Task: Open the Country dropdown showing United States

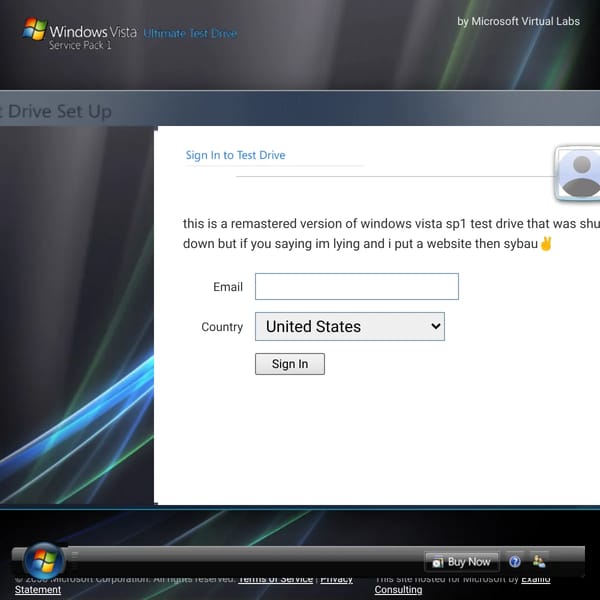Action: tap(350, 326)
